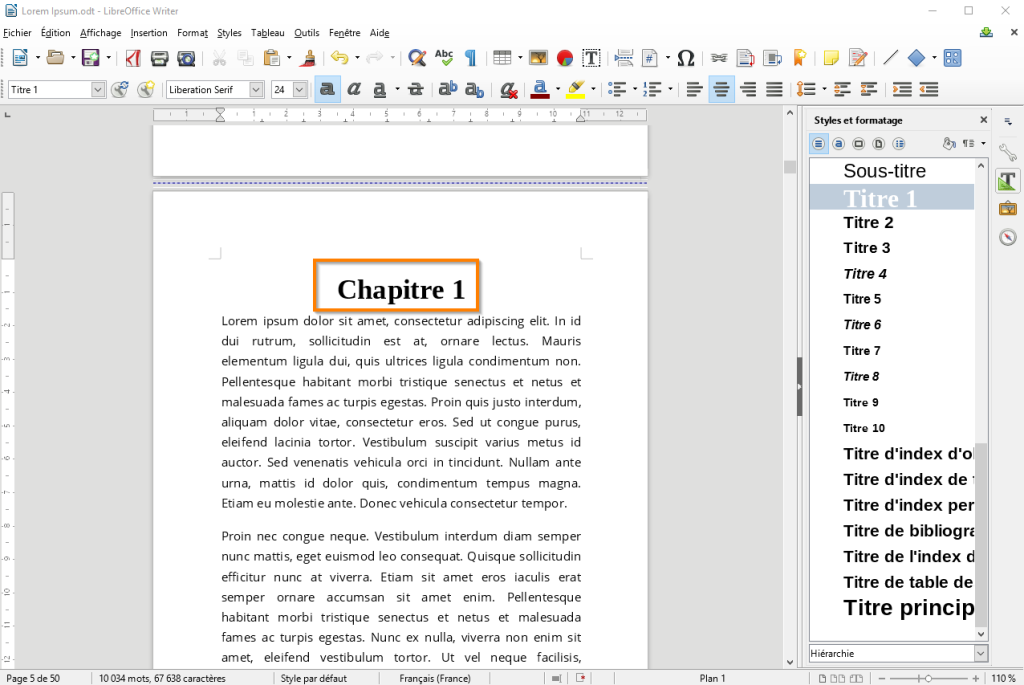
Task: Click word count in status bar
Action: [x=163, y=678]
